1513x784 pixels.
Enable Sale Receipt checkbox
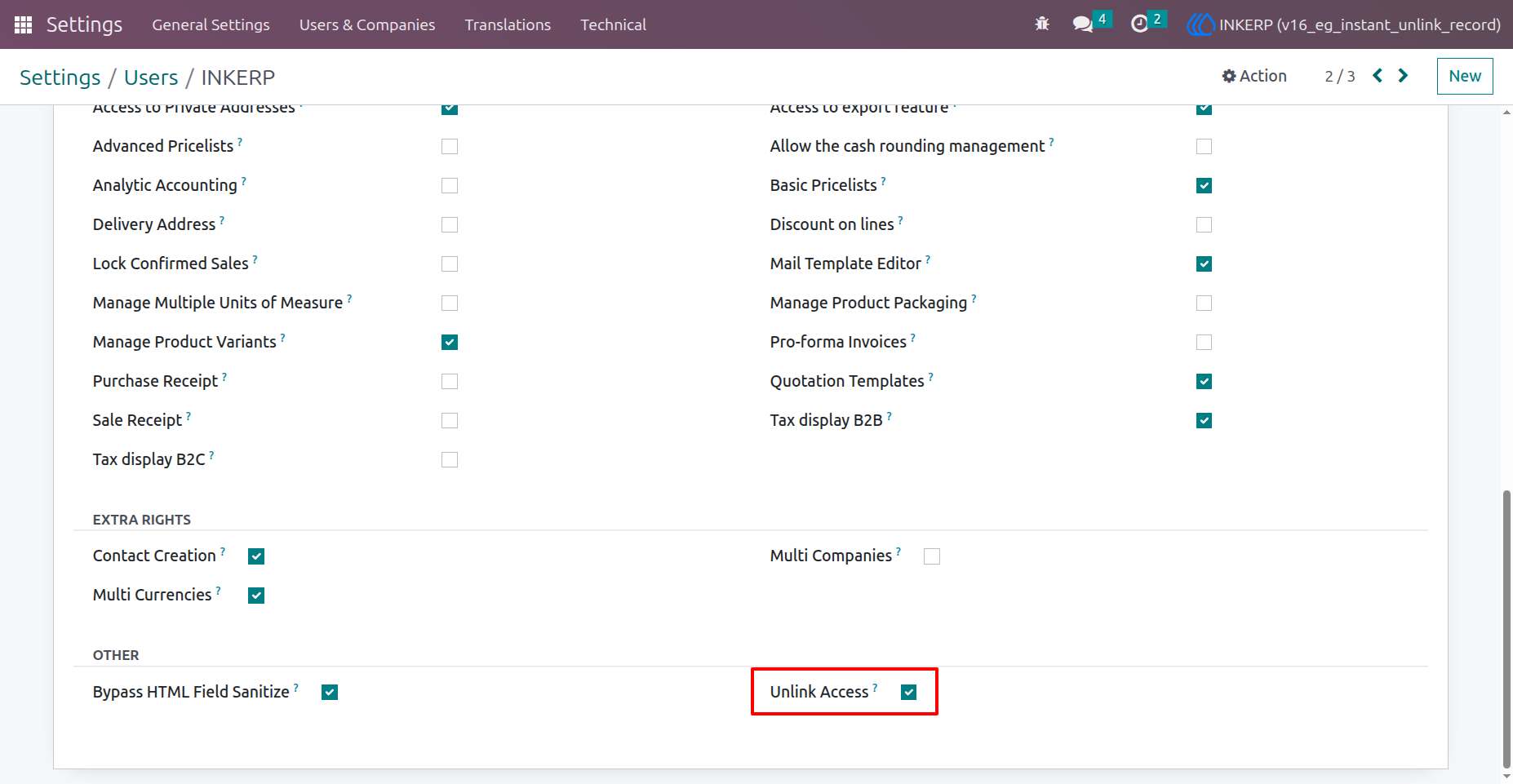click(x=450, y=421)
